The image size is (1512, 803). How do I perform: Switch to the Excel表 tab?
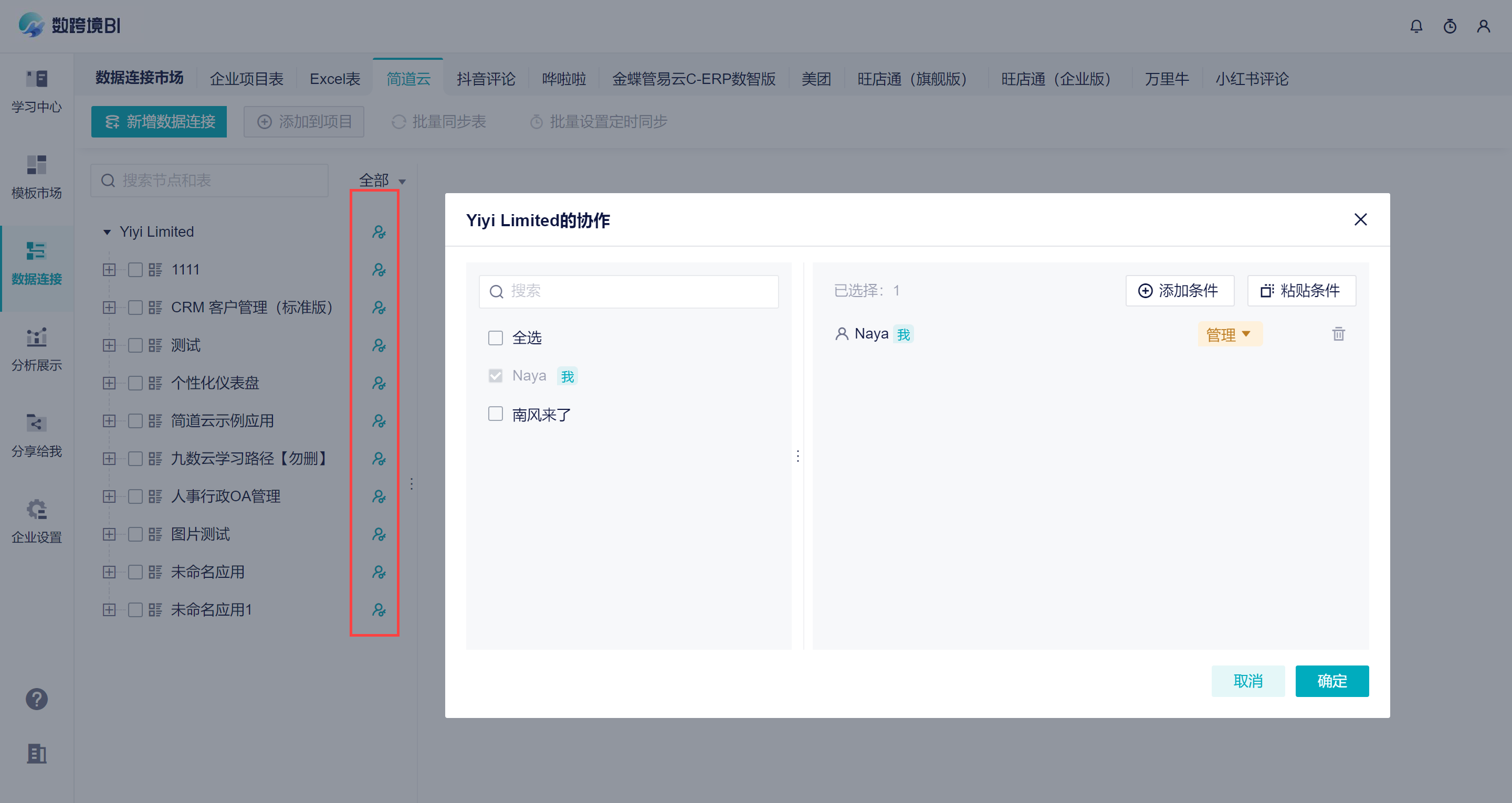334,79
